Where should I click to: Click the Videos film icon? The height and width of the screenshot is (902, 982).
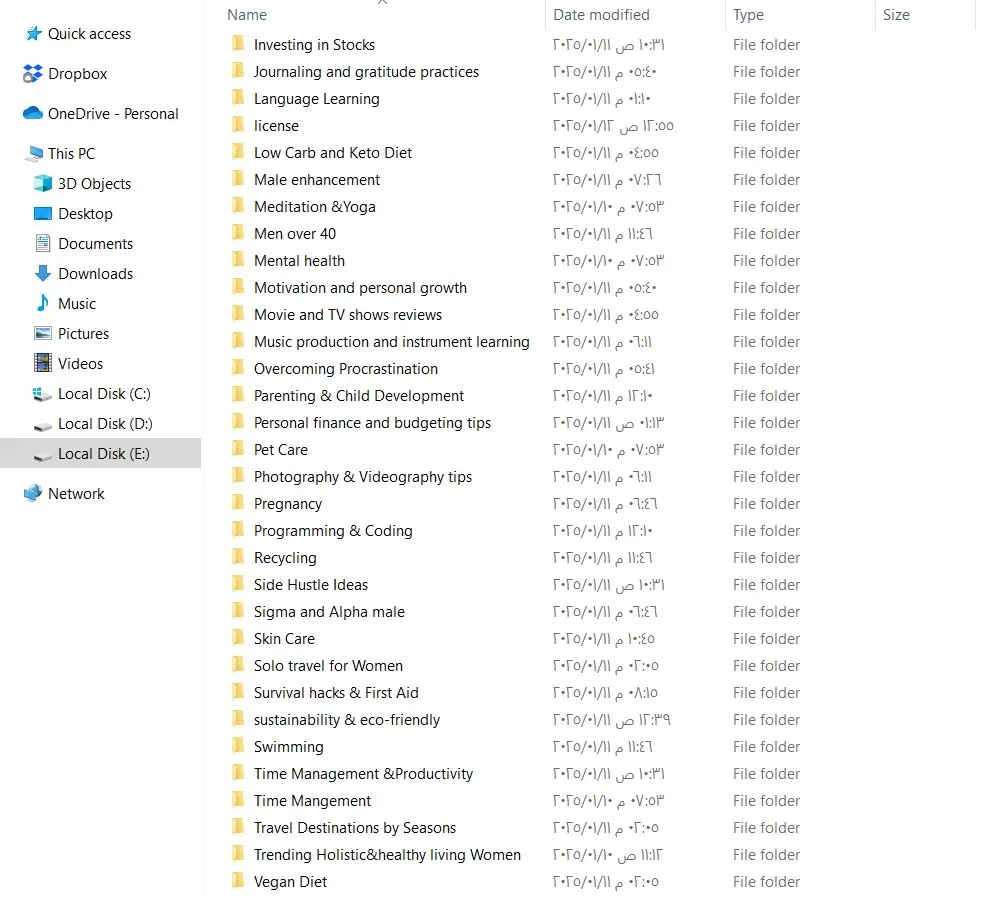tap(43, 363)
